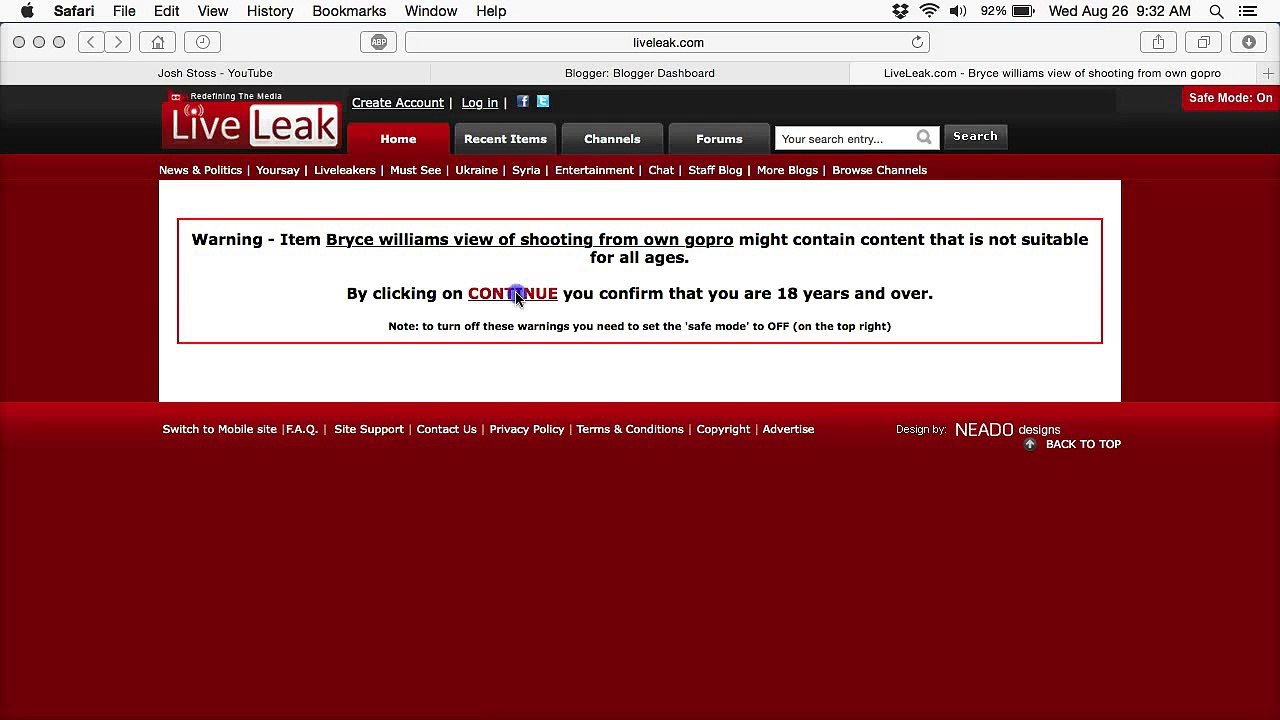
Task: Open News & Politics category
Action: click(200, 170)
